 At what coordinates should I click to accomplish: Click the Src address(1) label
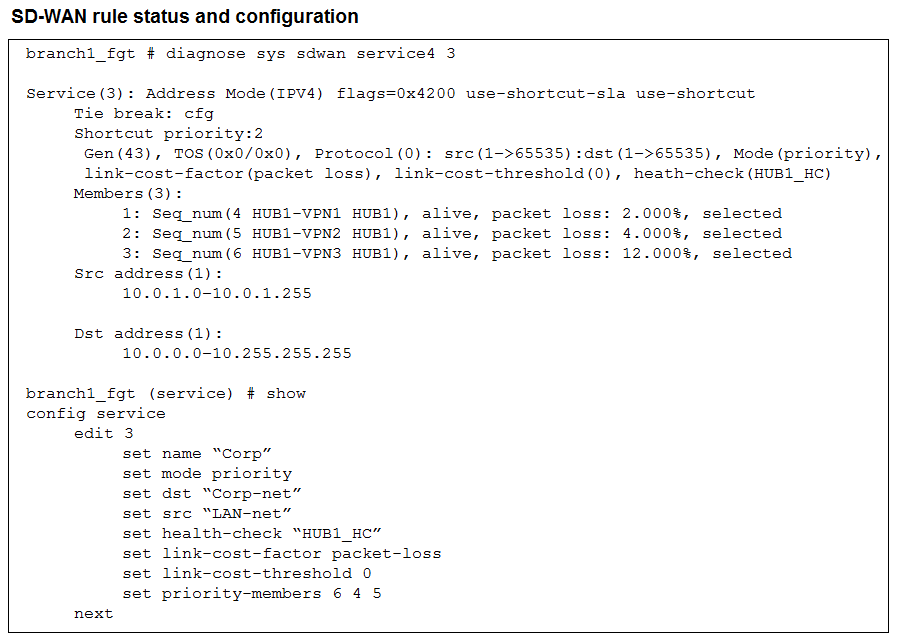(148, 274)
